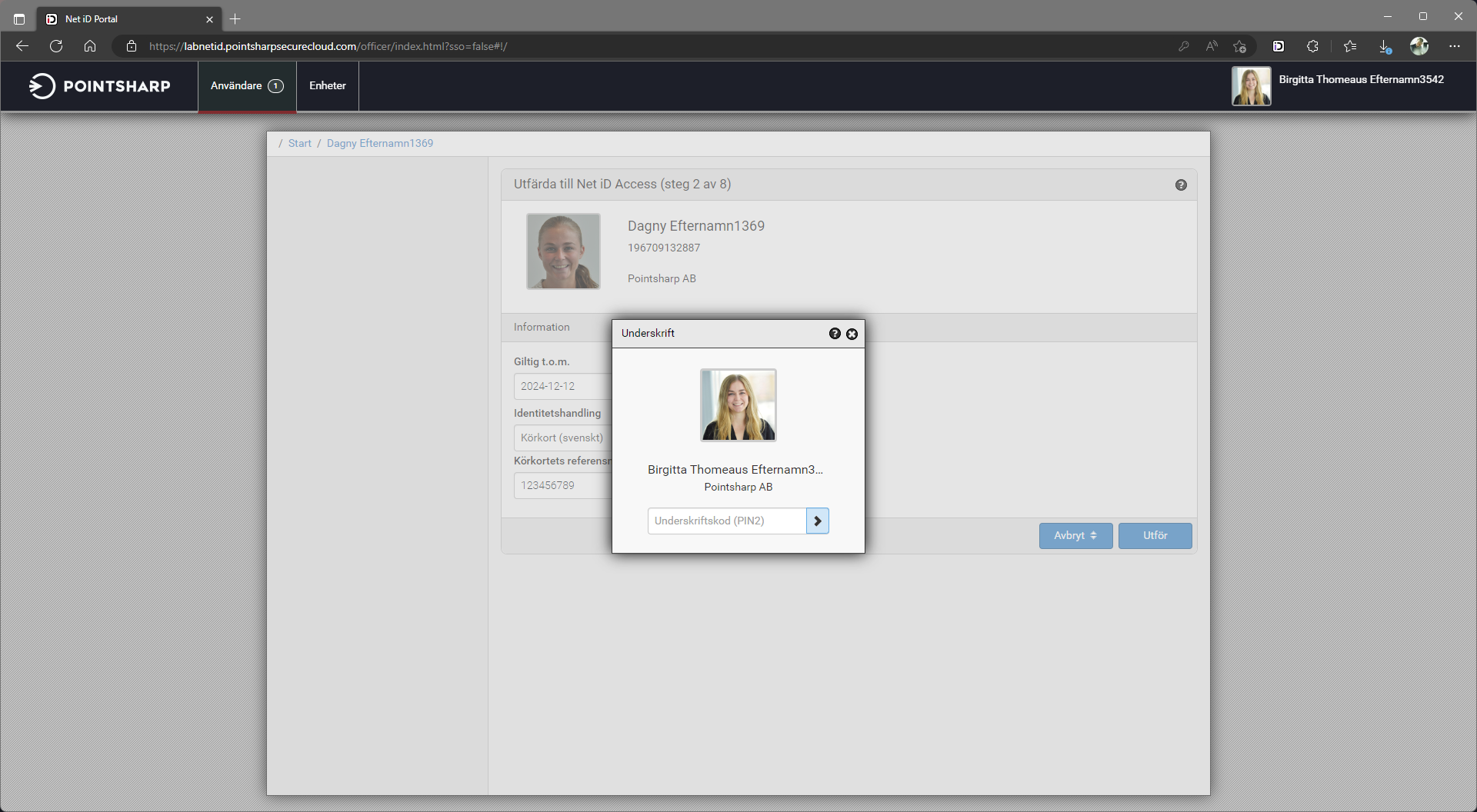Click the Underskriftskod (PIN2) input field
Screen dimensions: 1477x812
coord(727,521)
